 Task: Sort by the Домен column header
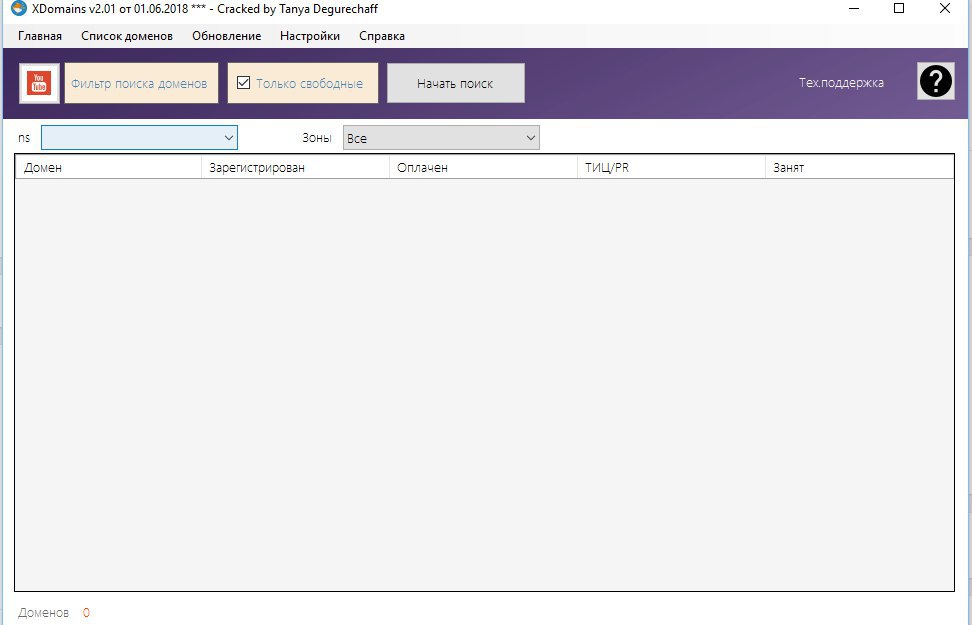[108, 167]
